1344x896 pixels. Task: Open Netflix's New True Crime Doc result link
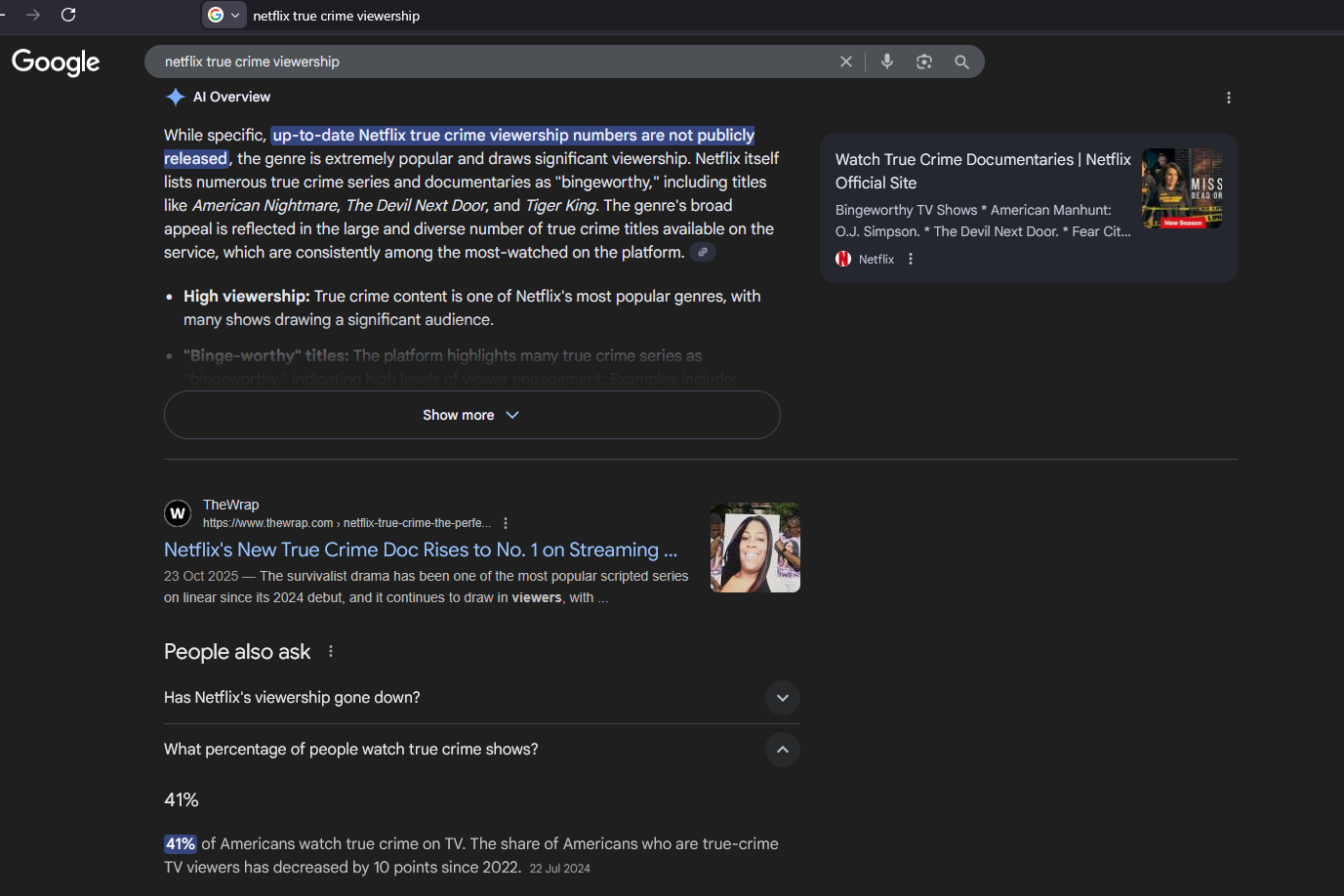421,550
